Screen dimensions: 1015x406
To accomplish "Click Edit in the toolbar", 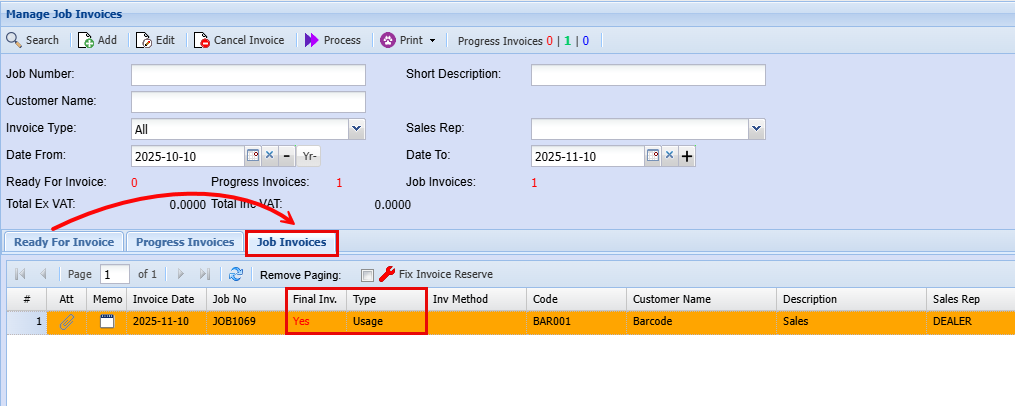I will point(155,40).
